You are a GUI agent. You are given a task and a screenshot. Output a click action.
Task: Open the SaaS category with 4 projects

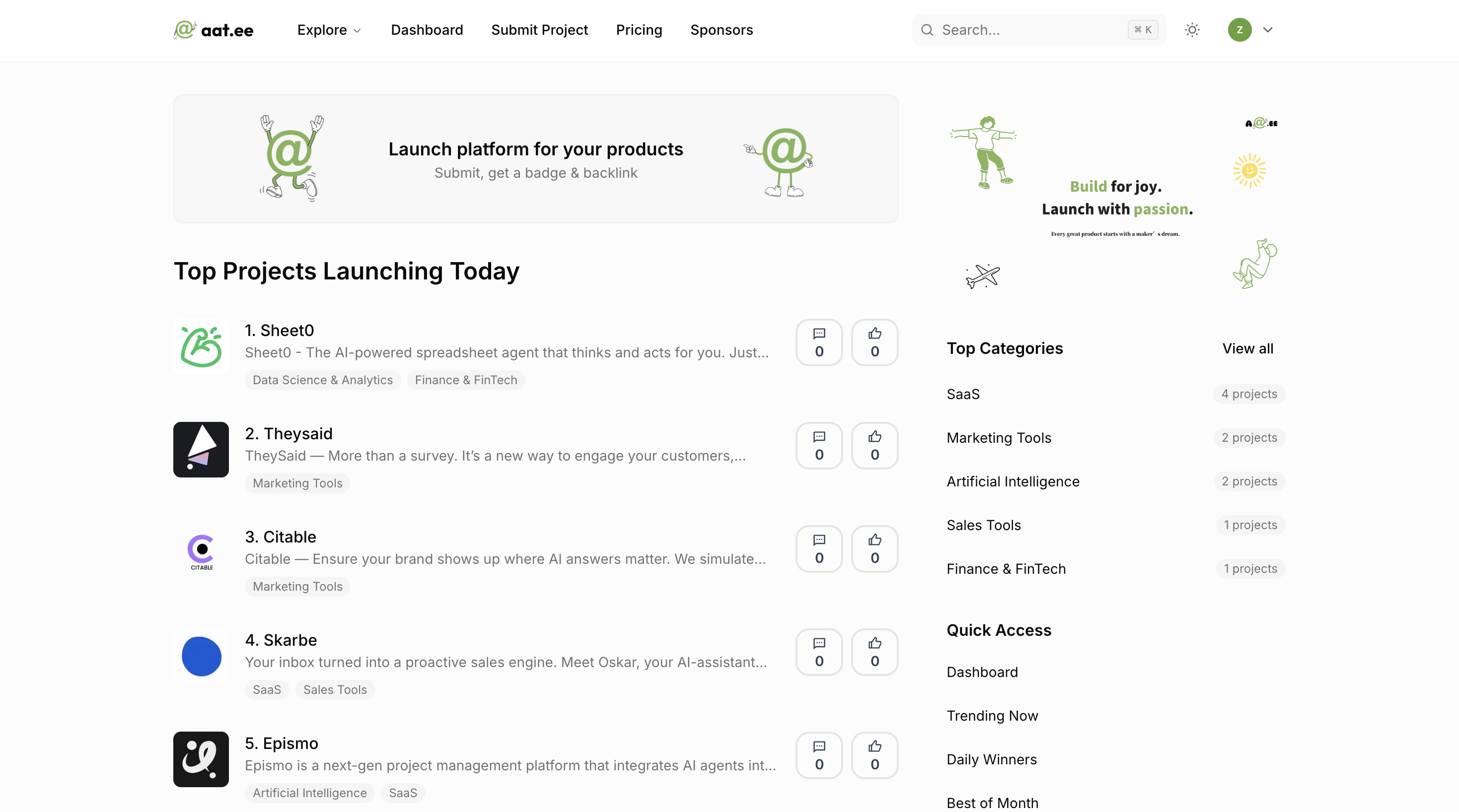coord(963,394)
